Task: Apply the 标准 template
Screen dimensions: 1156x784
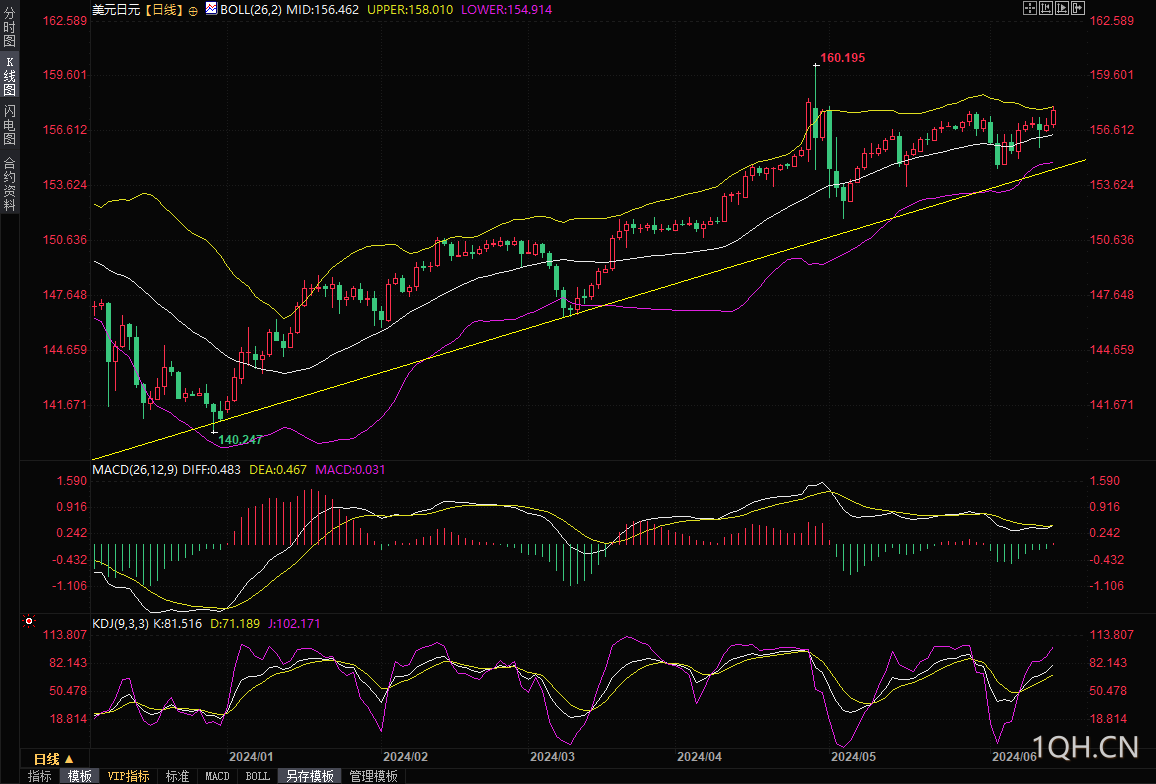Action: 178,776
